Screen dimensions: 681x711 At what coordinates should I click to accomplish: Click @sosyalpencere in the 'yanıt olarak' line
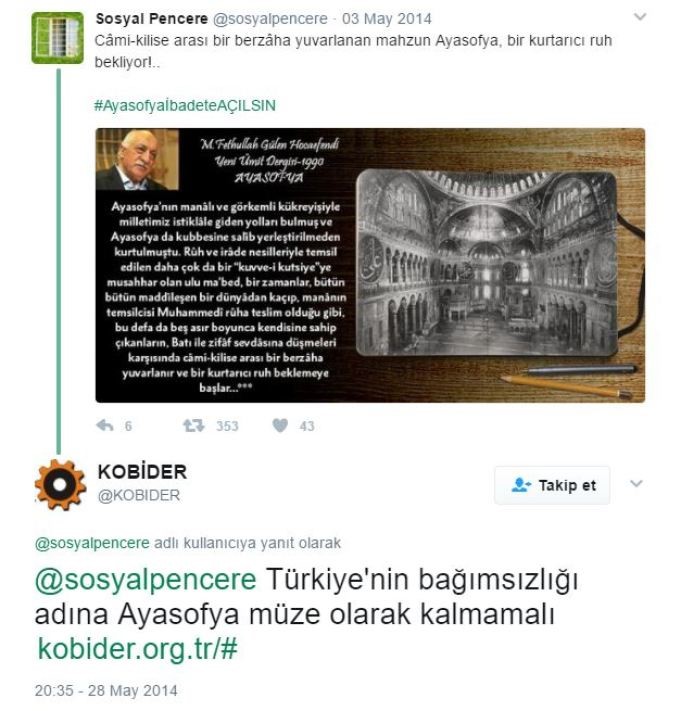click(92, 543)
